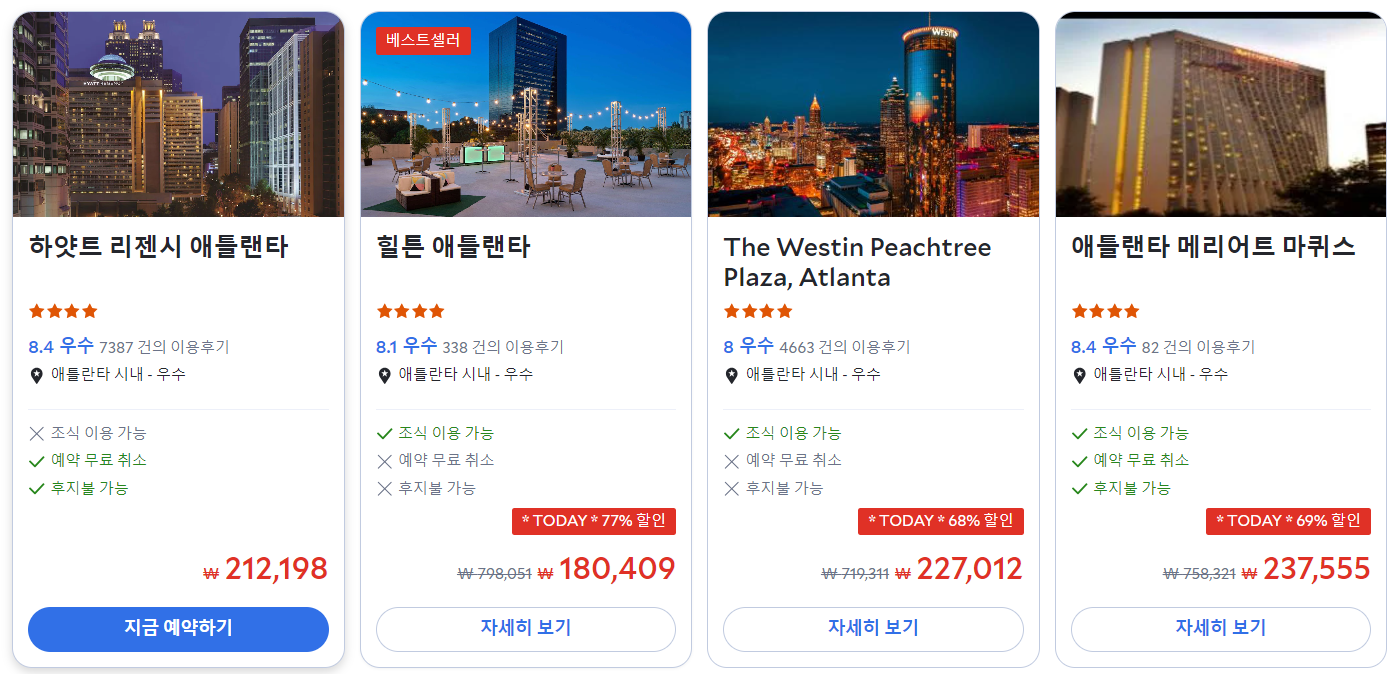Viewport: 1395px width, 674px height.
Task: Click the location pin on Marriott Marquis card
Action: coord(1079,376)
